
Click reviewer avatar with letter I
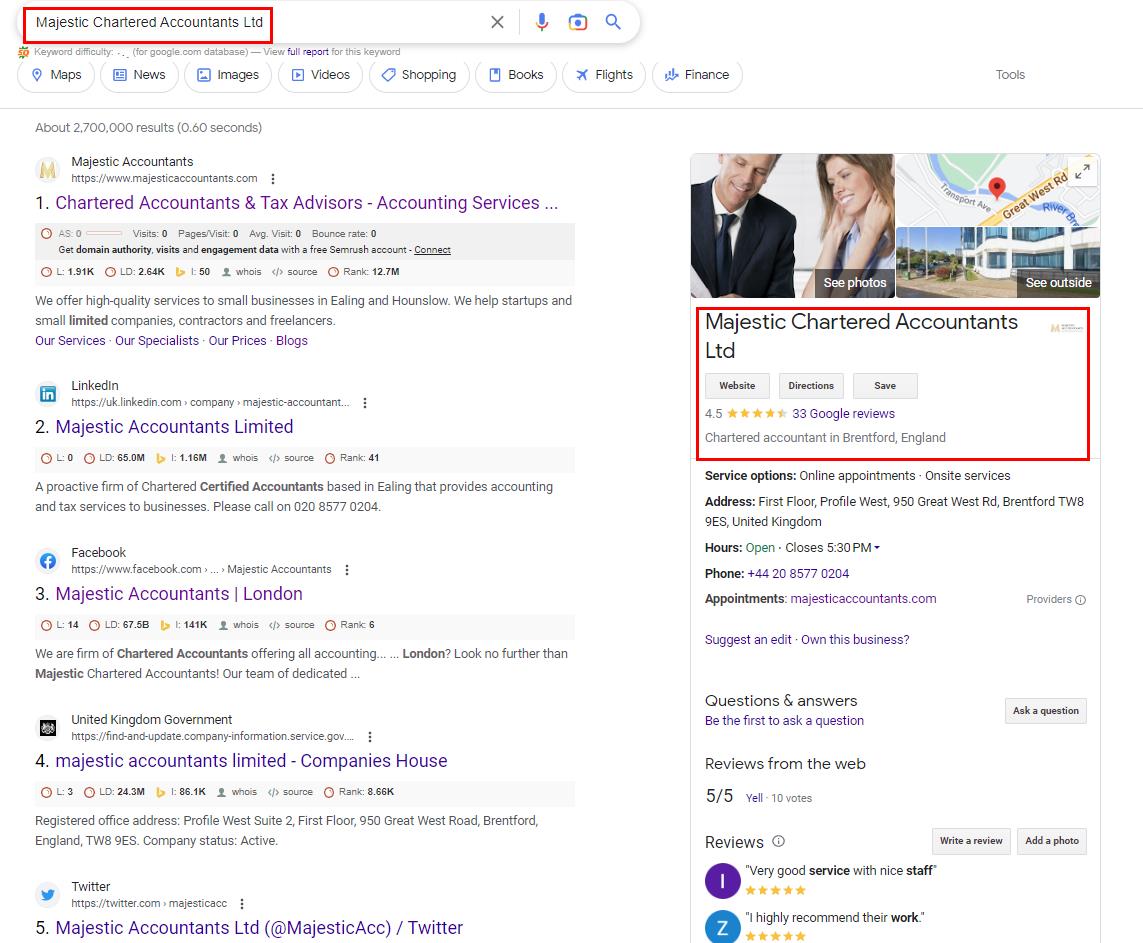[x=722, y=880]
